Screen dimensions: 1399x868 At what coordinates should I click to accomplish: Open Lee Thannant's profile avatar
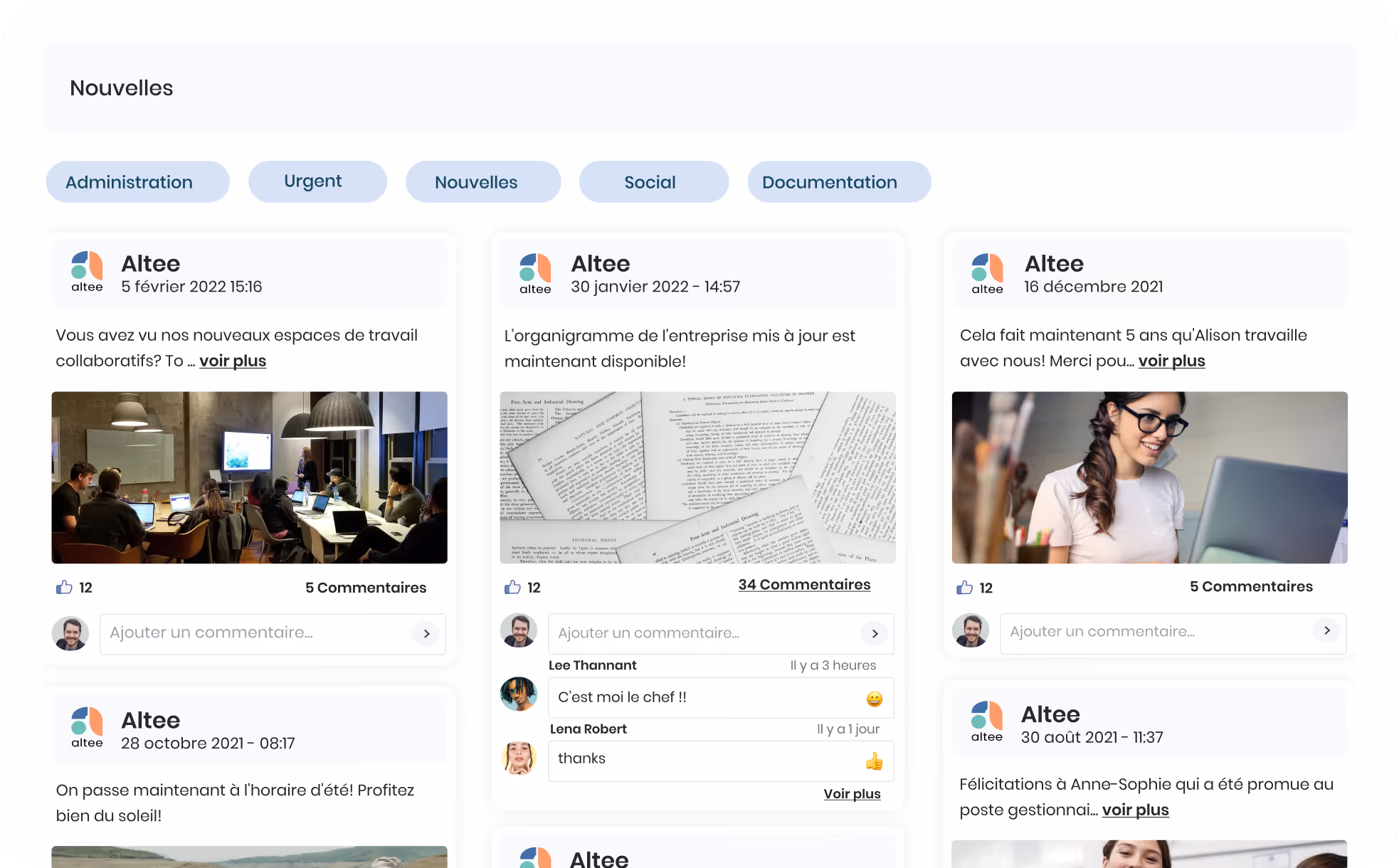tap(519, 694)
